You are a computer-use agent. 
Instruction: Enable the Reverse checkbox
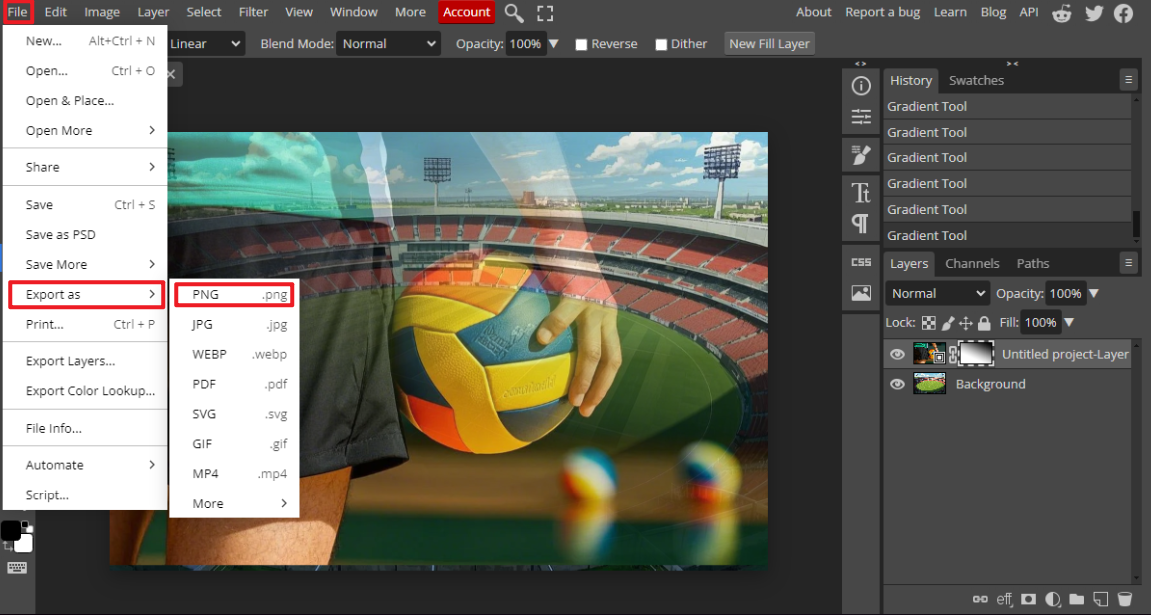pyautogui.click(x=581, y=45)
